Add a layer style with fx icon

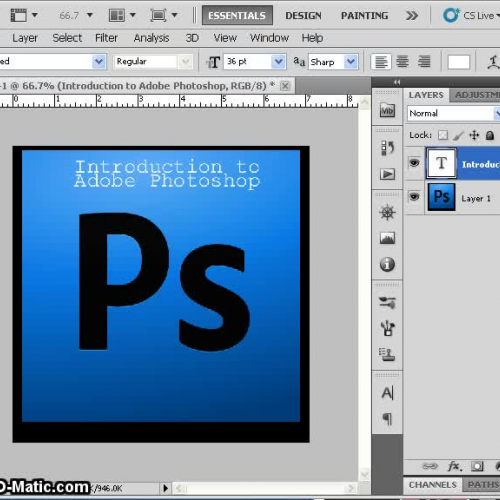pyautogui.click(x=454, y=466)
